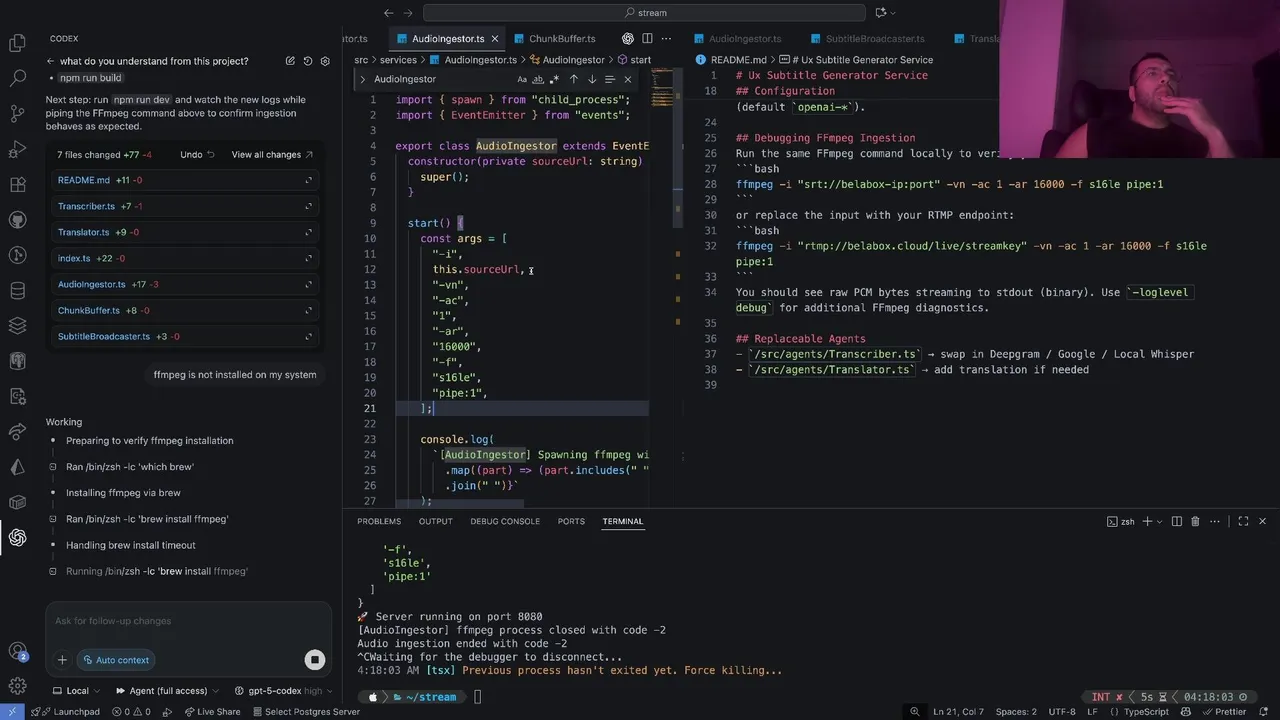Open the ChunkBuffer.ts changed file link

coord(88,310)
